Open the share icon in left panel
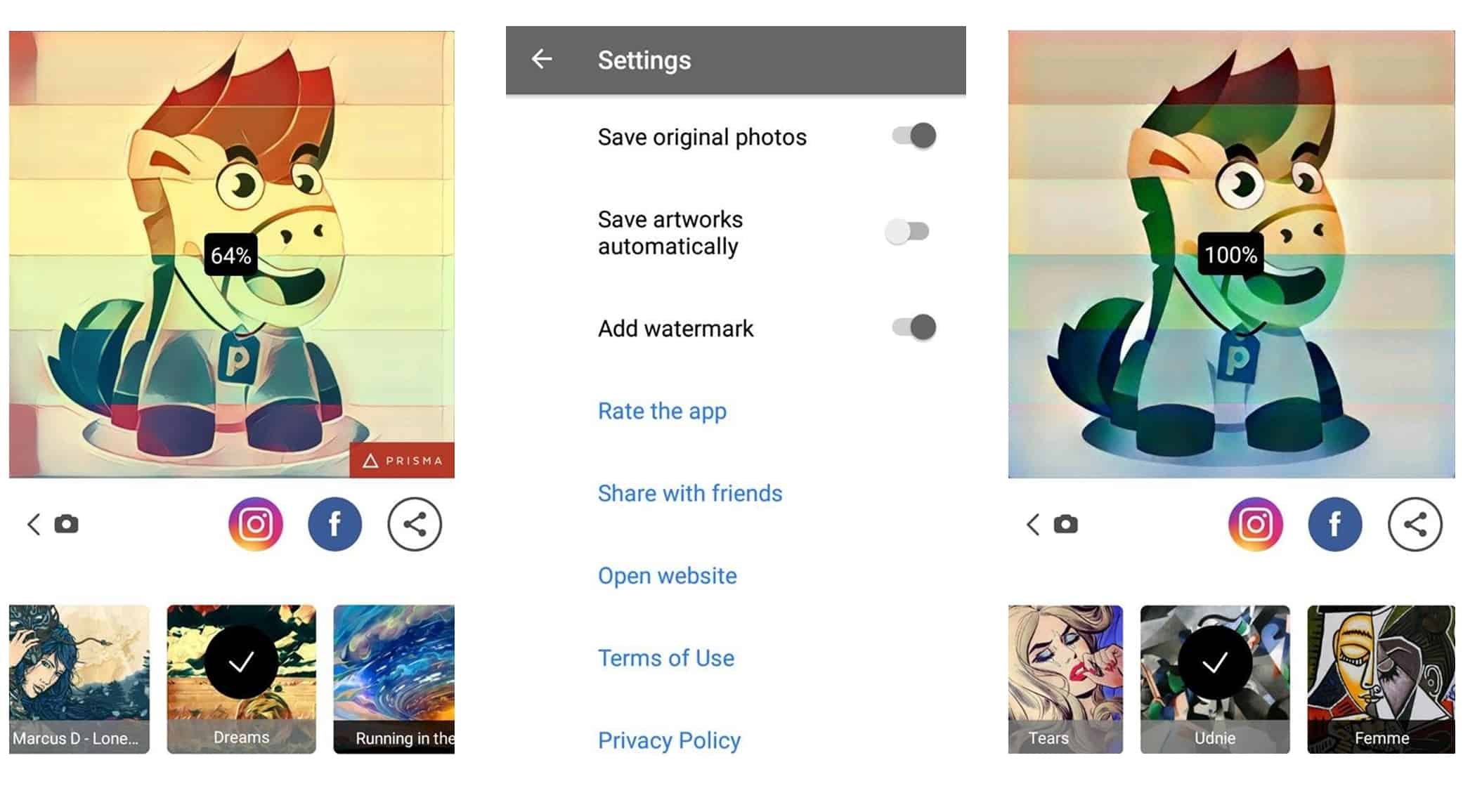Screen dimensions: 1482x812 415,524
